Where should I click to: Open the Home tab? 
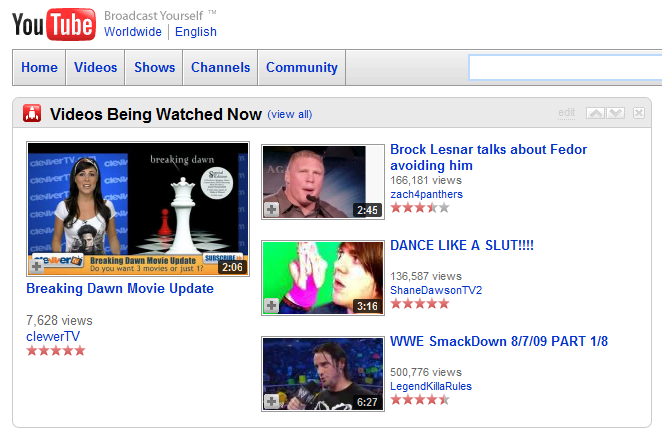[x=39, y=68]
